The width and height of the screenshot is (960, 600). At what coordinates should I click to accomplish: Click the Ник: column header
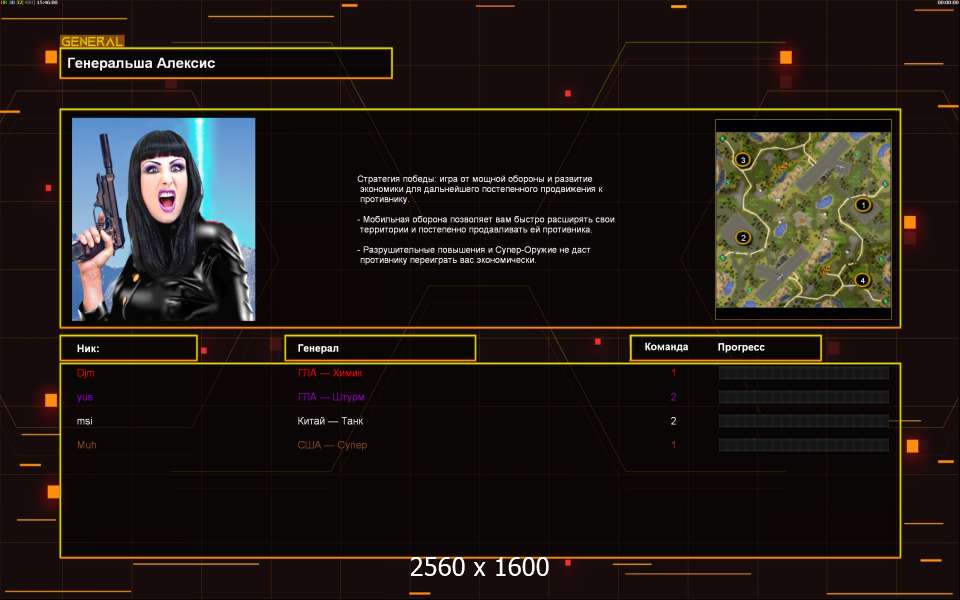(128, 348)
